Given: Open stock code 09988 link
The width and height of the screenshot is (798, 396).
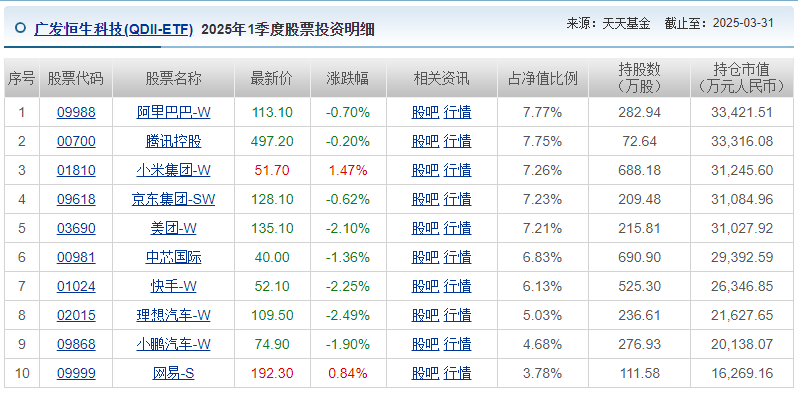Looking at the screenshot, I should (x=76, y=112).
